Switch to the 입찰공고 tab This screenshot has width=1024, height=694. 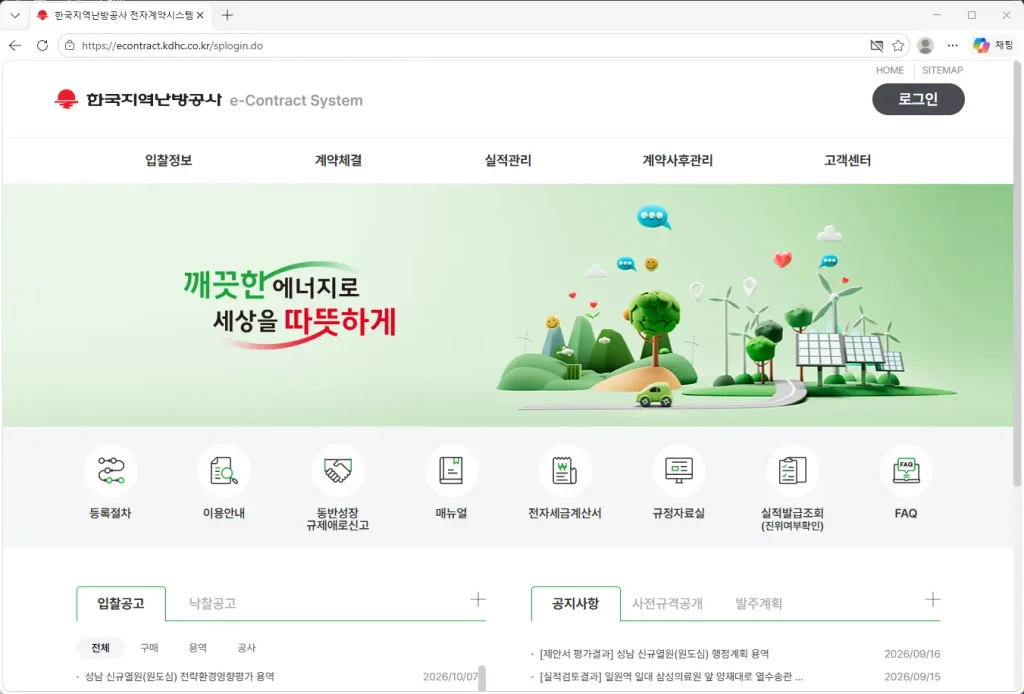point(121,603)
